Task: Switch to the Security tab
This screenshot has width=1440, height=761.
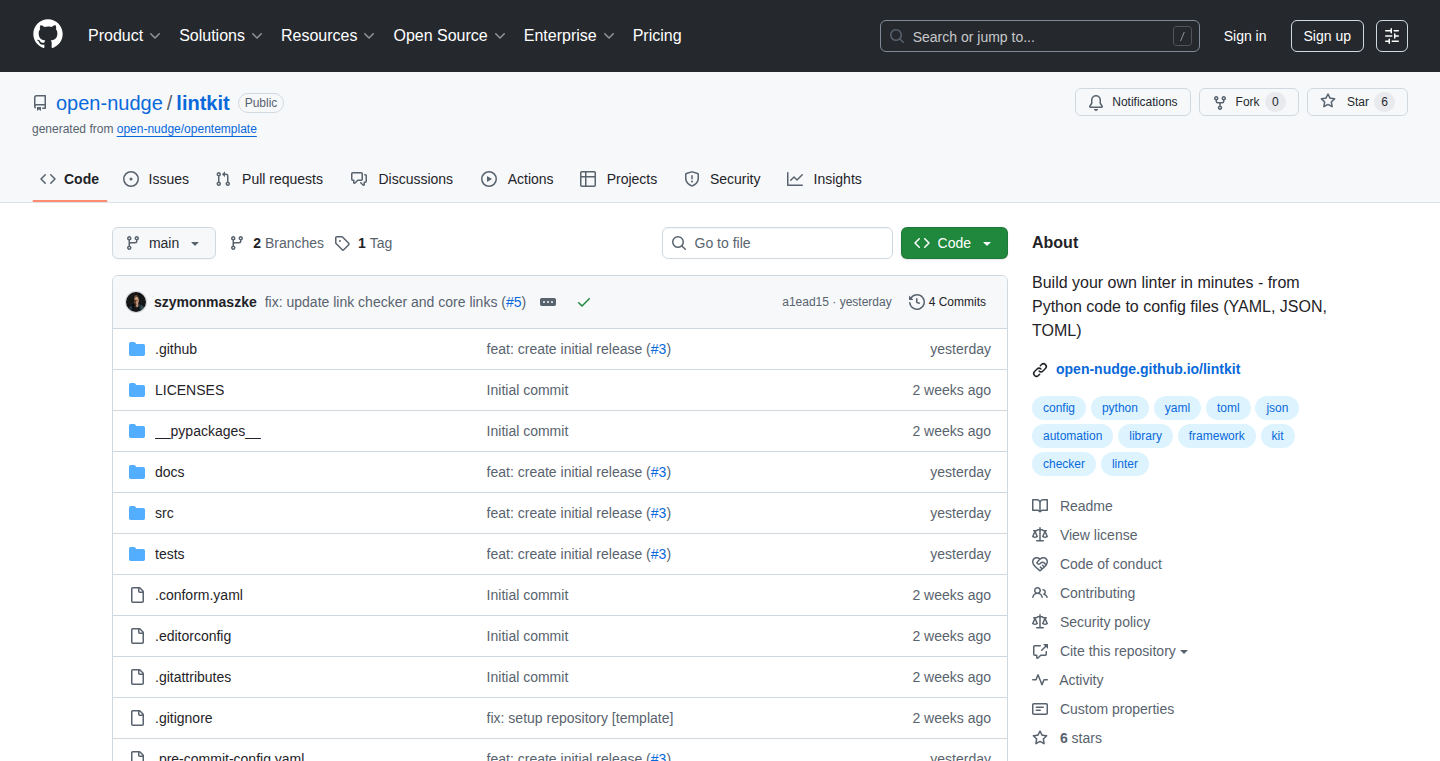Action: (722, 179)
